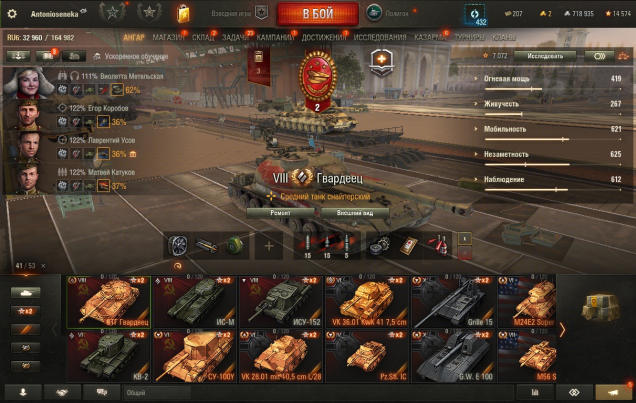636x403 pixels.
Task: Open the loot crate icon beside carousel
Action: (600, 307)
